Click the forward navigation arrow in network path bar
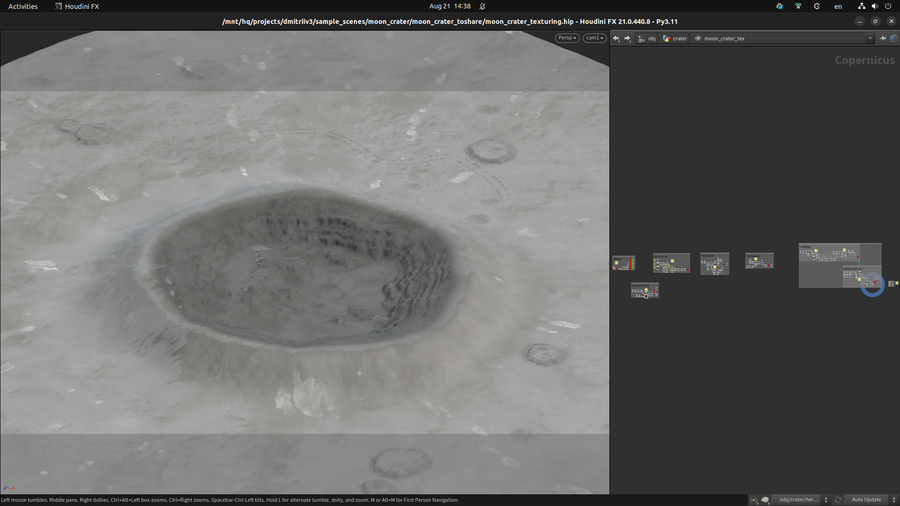 click(627, 38)
